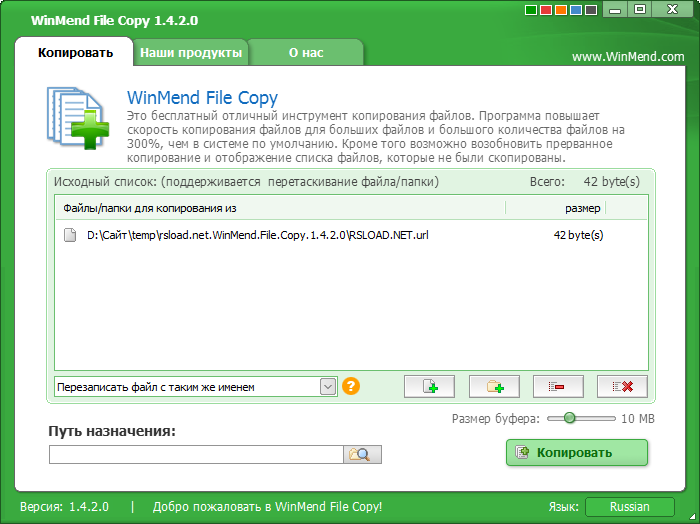The image size is (700, 524).
Task: Open the О нас tab
Action: tap(306, 53)
